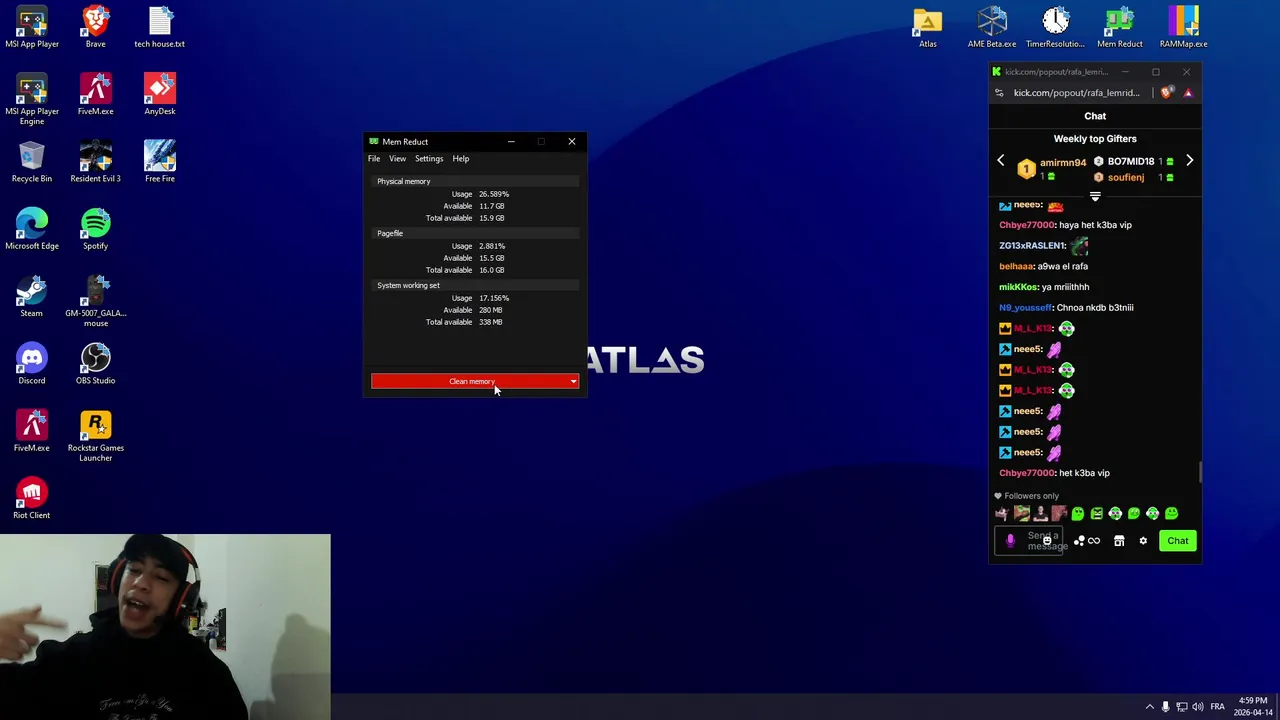The height and width of the screenshot is (720, 1280).
Task: Collapse the top gifters panel arrow
Action: click(1095, 197)
